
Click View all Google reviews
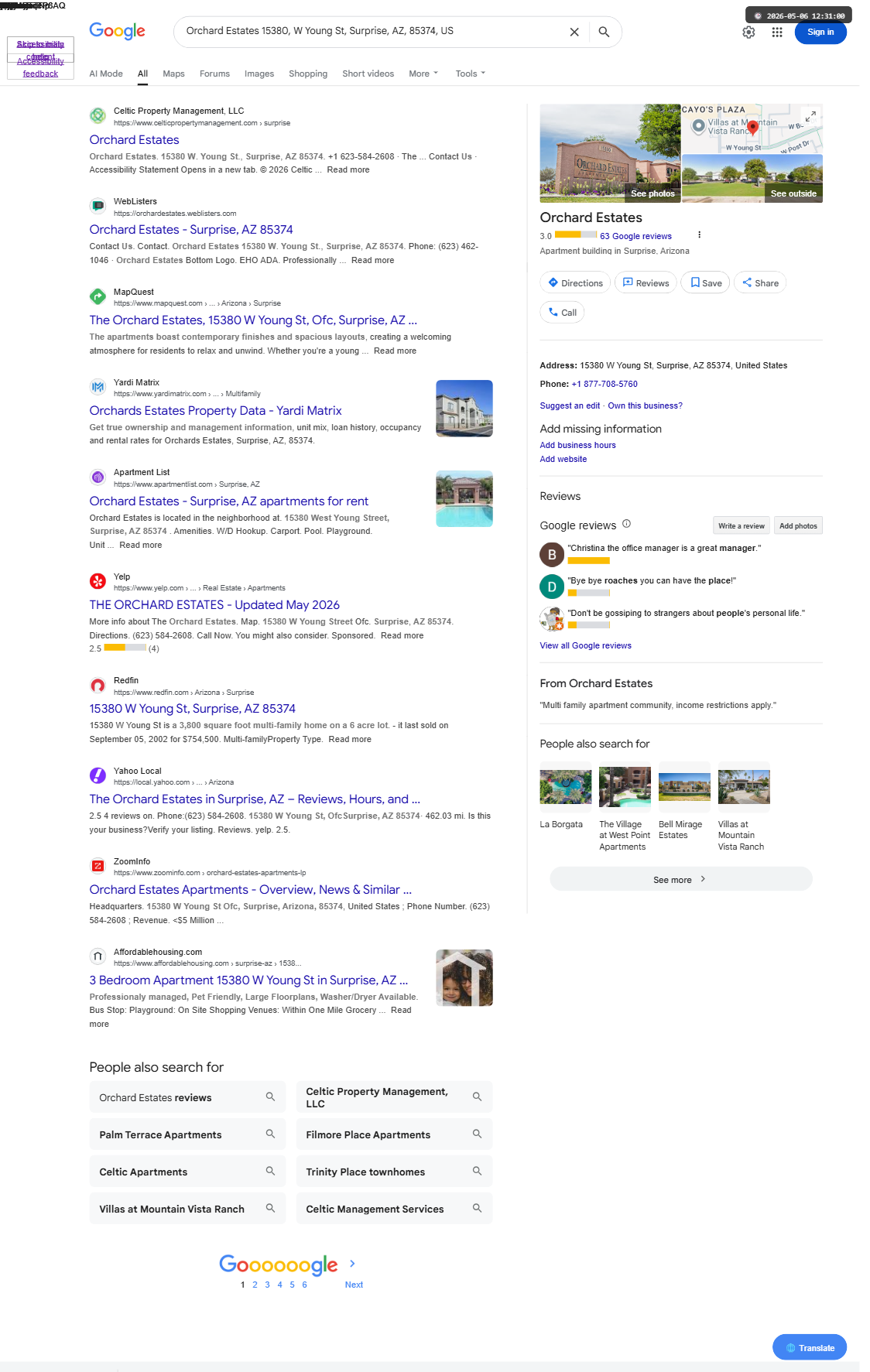[x=585, y=645]
